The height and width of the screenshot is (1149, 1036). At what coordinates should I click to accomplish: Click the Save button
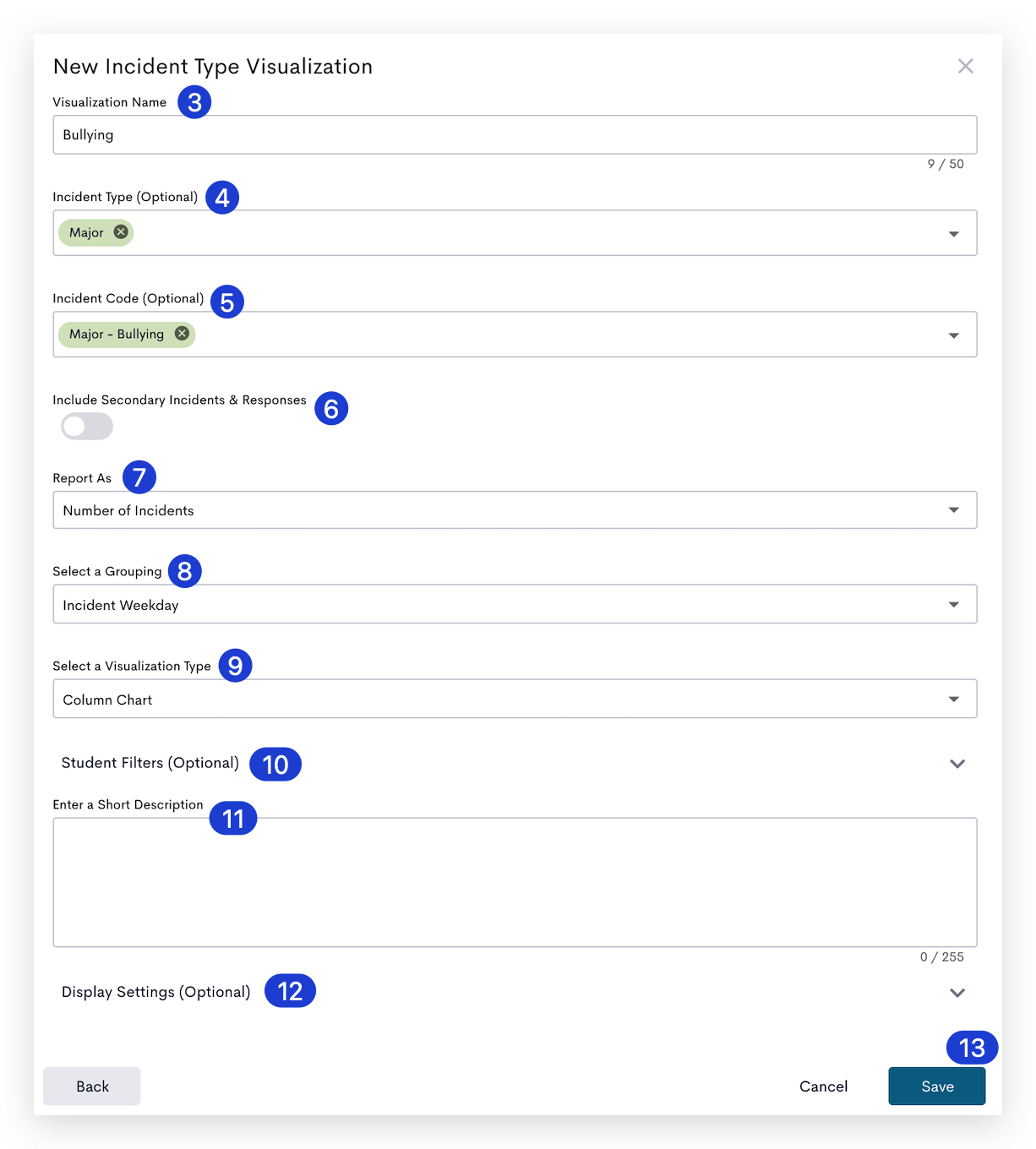click(936, 1086)
